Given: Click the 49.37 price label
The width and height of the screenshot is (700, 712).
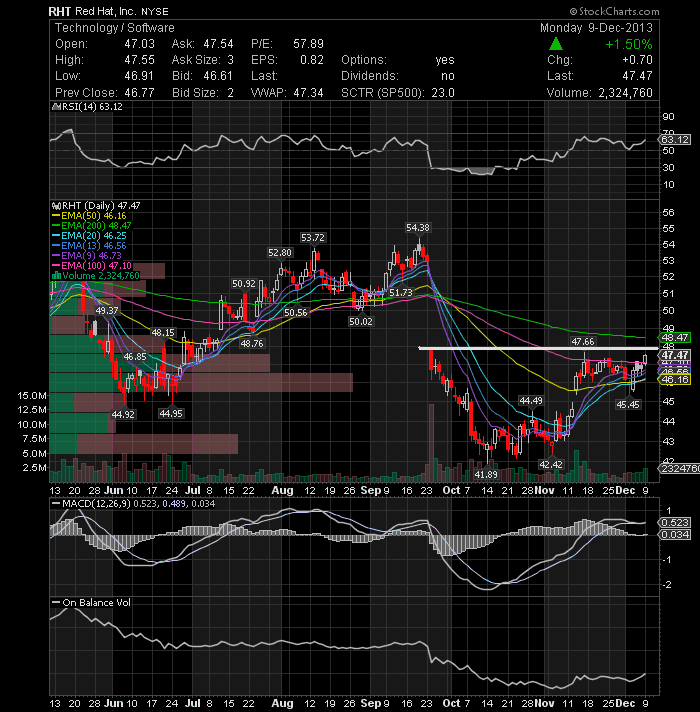Looking at the screenshot, I should 107,311.
